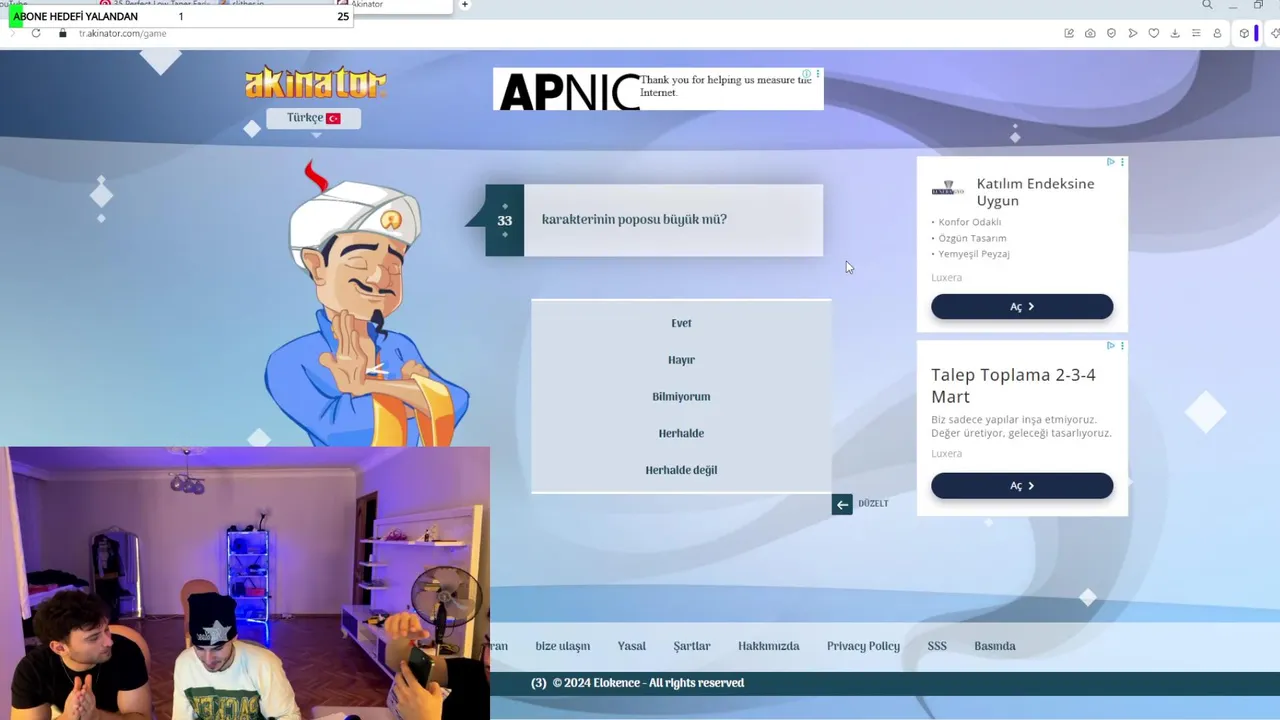Click the Luxera label on the top ad

pos(946,278)
